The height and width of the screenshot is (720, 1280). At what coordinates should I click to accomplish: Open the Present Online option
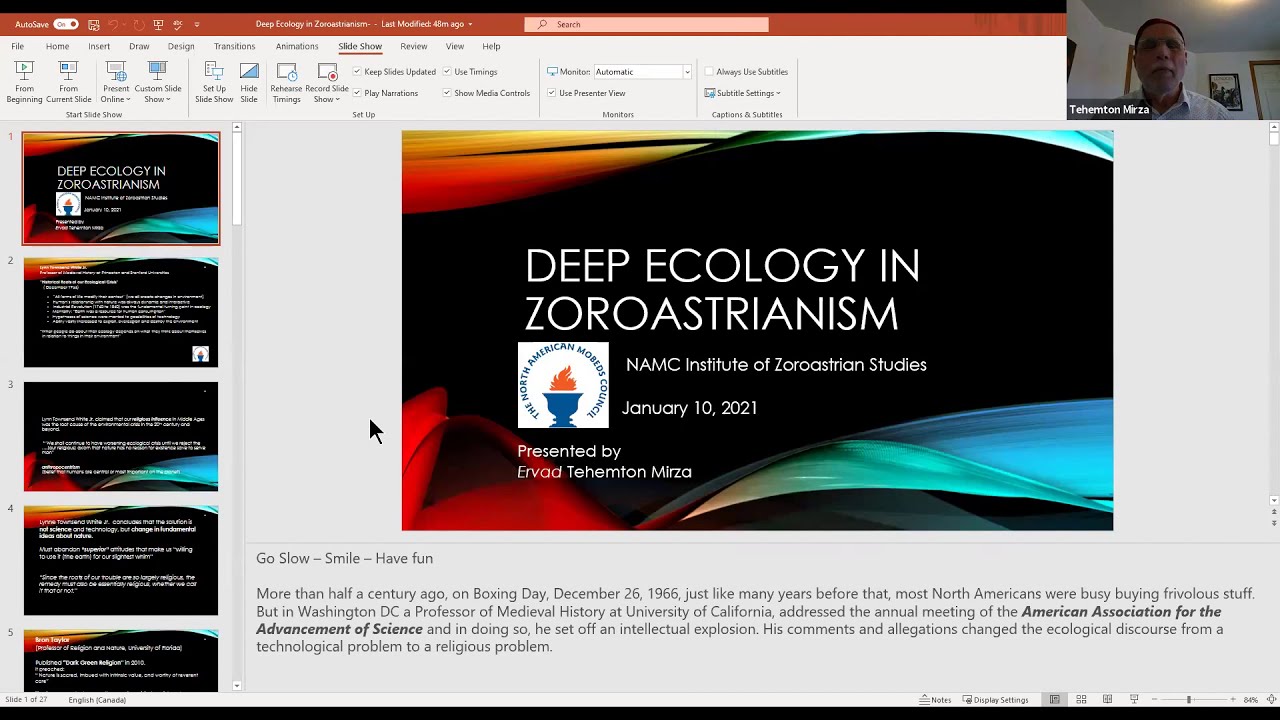pos(116,81)
